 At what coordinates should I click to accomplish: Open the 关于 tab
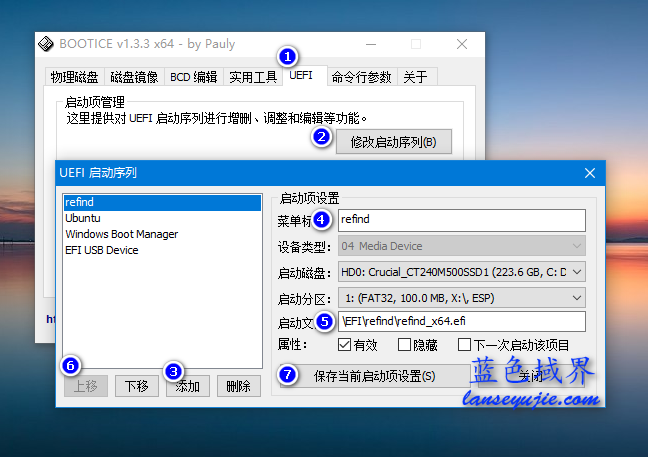point(416,77)
